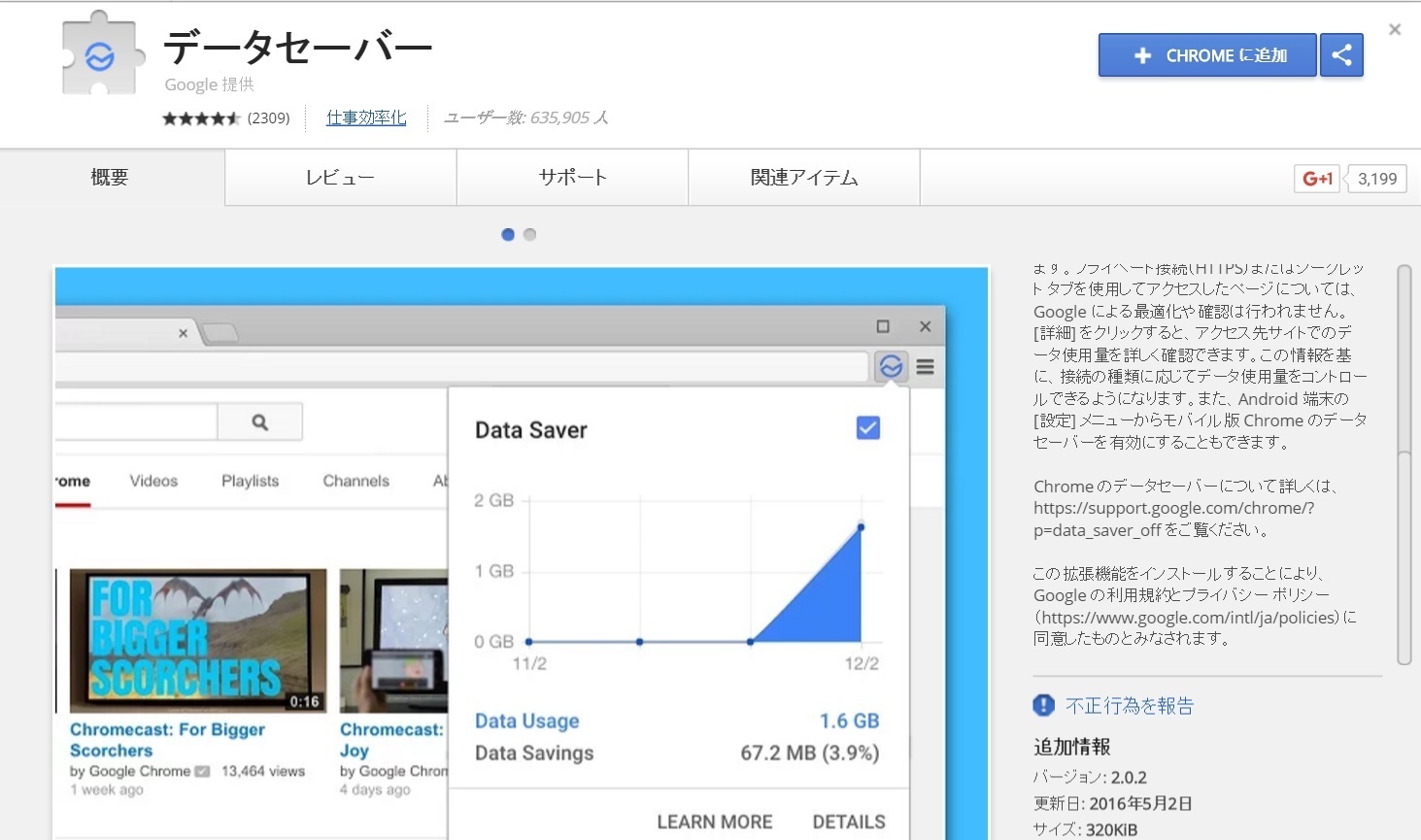Open the star rating reviews (2309)

(226, 118)
